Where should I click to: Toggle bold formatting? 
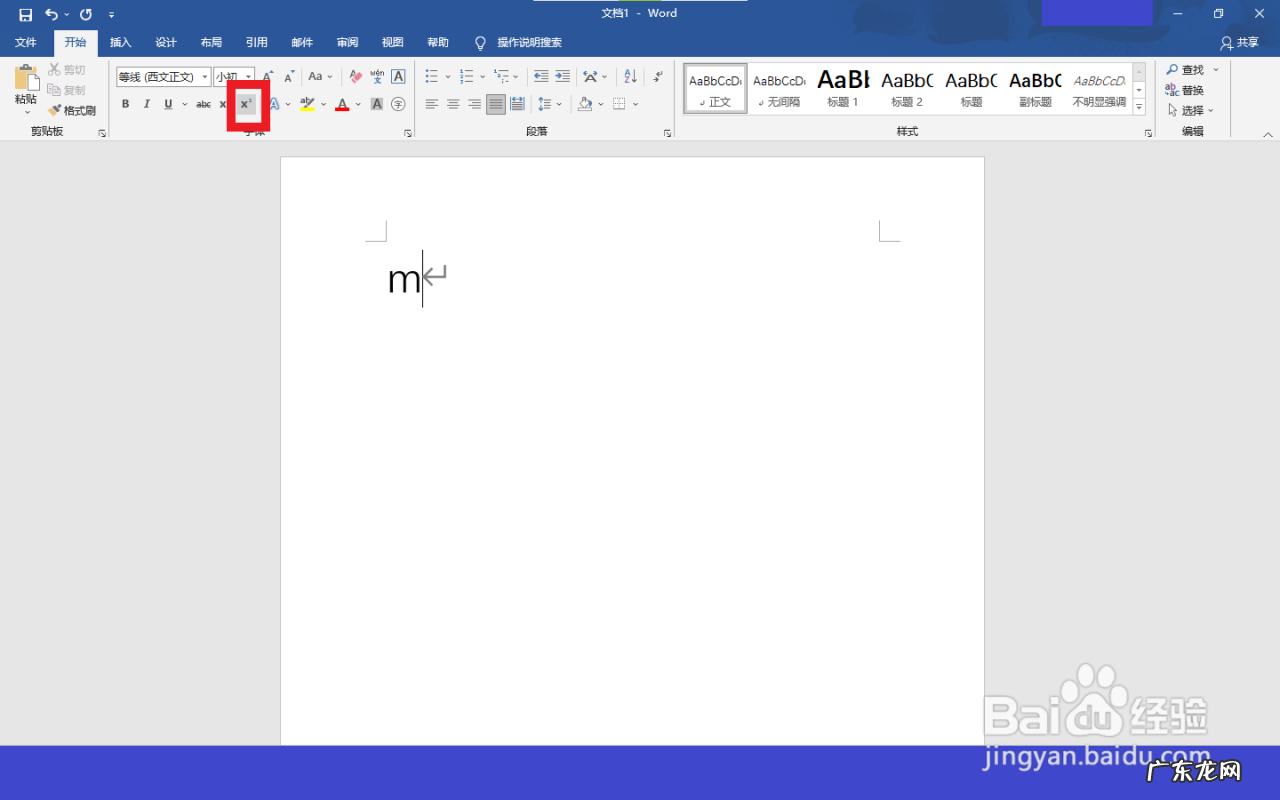125,104
